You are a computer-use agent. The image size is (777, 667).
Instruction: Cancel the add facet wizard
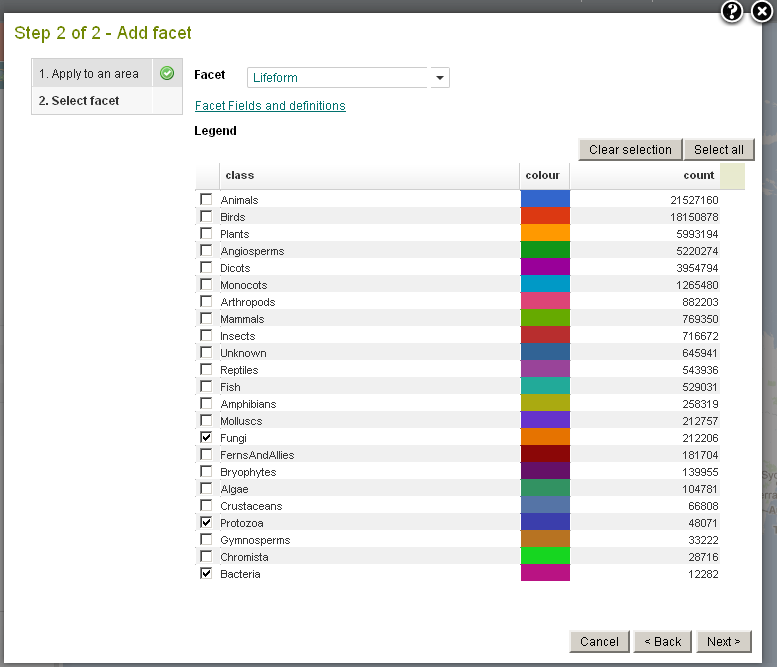[x=599, y=642]
